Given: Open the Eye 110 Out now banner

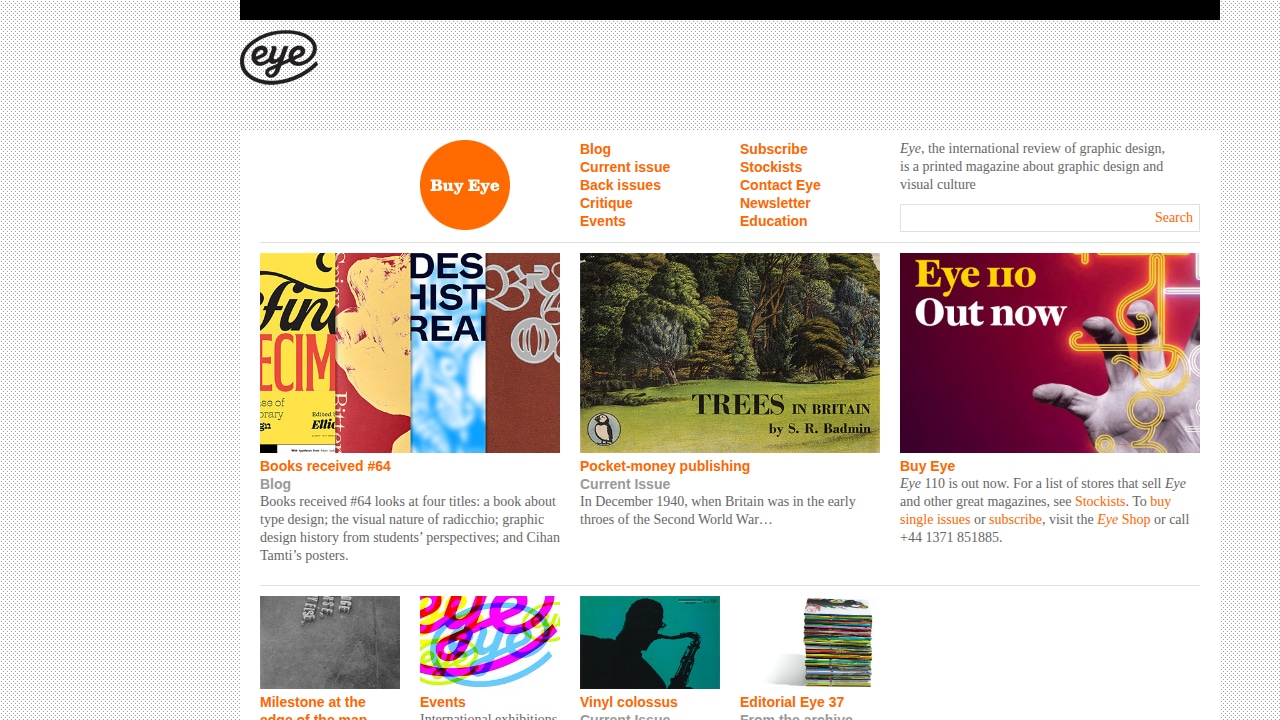Looking at the screenshot, I should (1050, 353).
